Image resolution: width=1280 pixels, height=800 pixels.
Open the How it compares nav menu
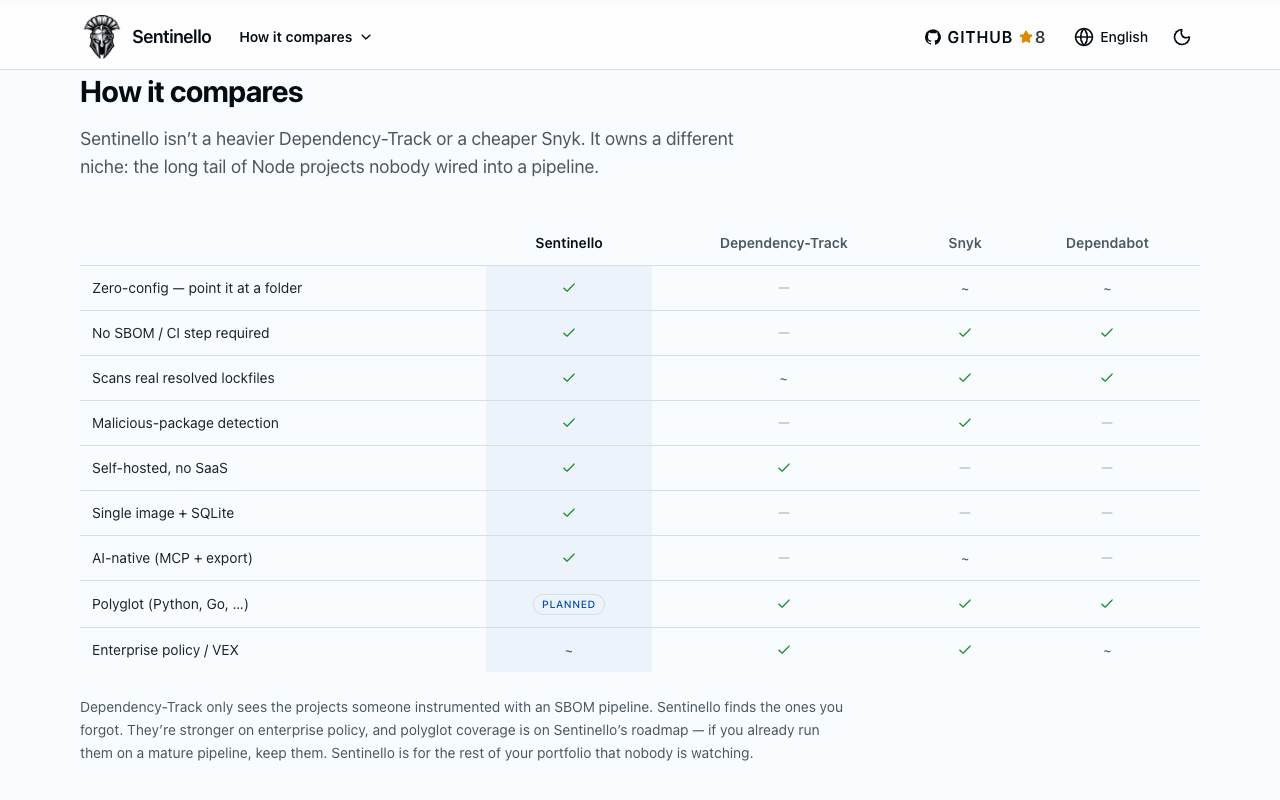click(x=305, y=37)
